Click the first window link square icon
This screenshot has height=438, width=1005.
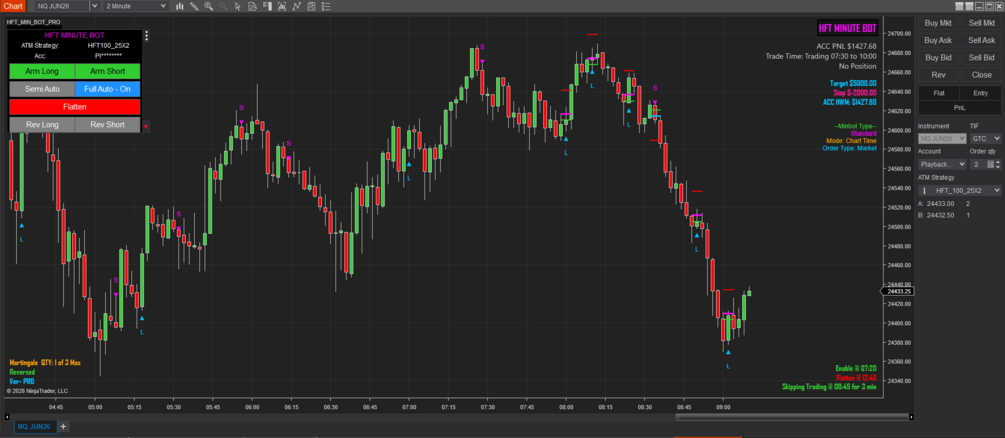pyautogui.click(x=959, y=6)
